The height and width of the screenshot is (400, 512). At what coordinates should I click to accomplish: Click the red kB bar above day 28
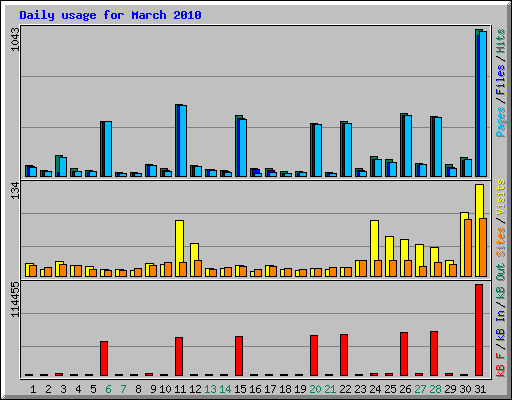(x=434, y=354)
